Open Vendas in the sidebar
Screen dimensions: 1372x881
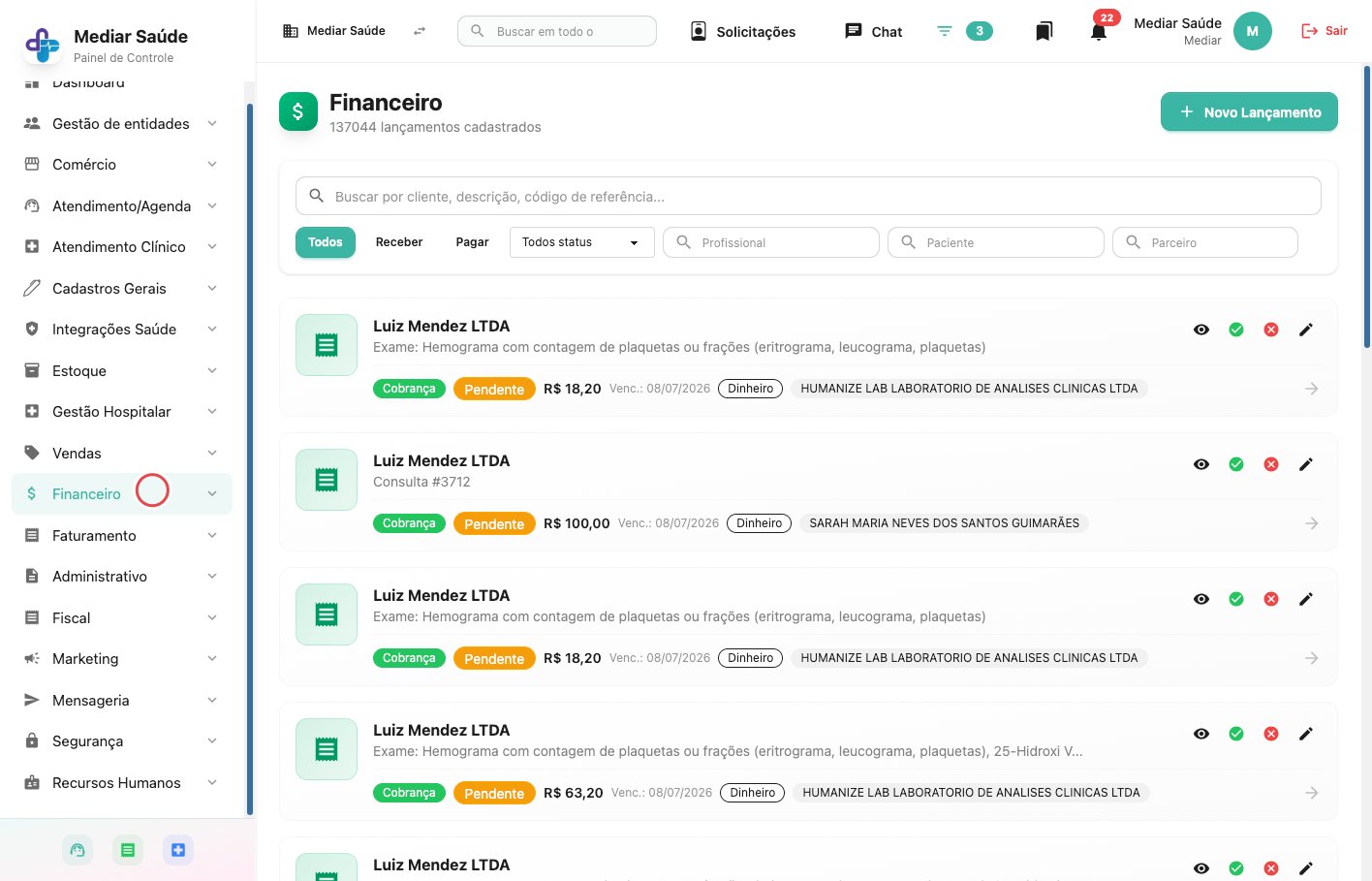click(x=121, y=454)
